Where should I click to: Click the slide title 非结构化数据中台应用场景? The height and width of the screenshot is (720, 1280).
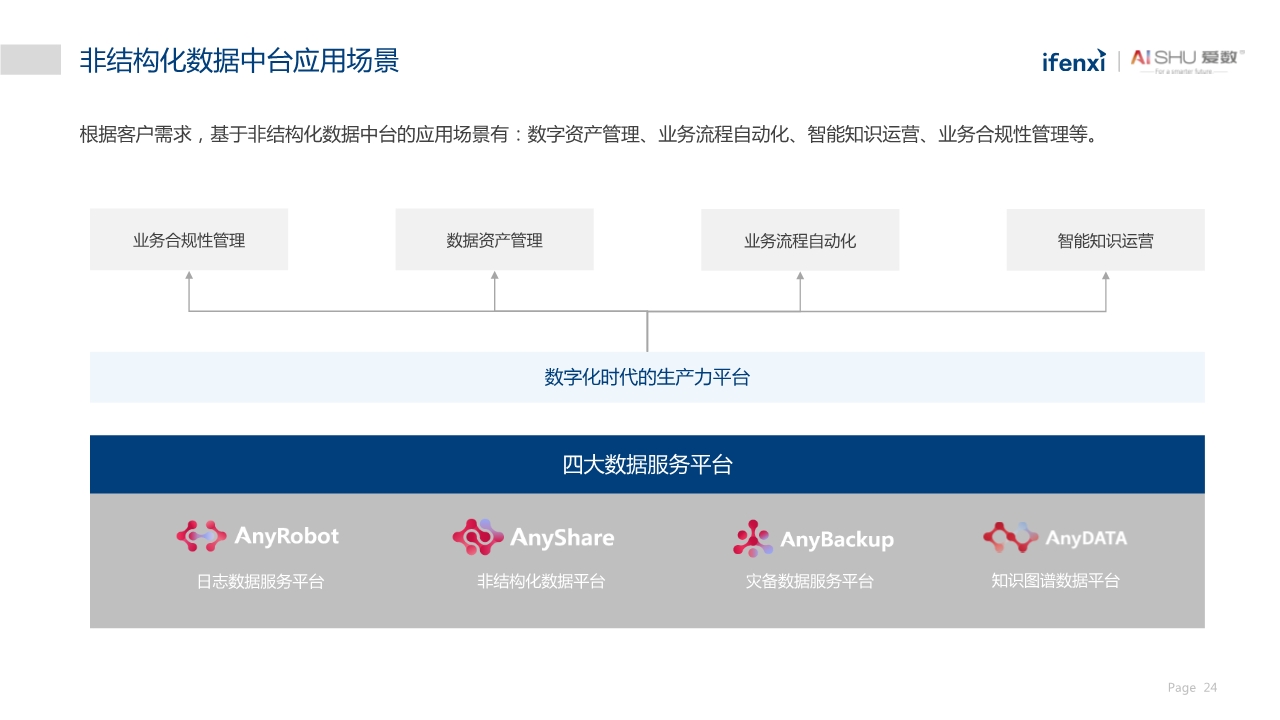pyautogui.click(x=240, y=60)
